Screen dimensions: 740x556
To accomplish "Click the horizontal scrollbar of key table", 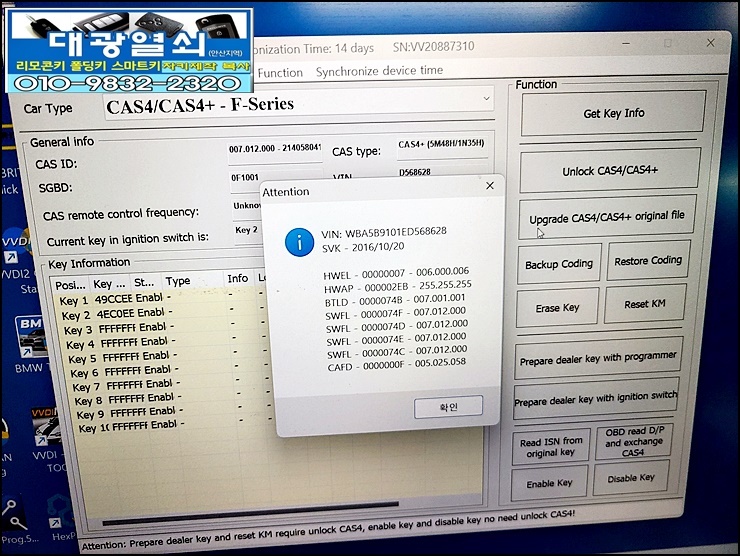I will [250, 515].
